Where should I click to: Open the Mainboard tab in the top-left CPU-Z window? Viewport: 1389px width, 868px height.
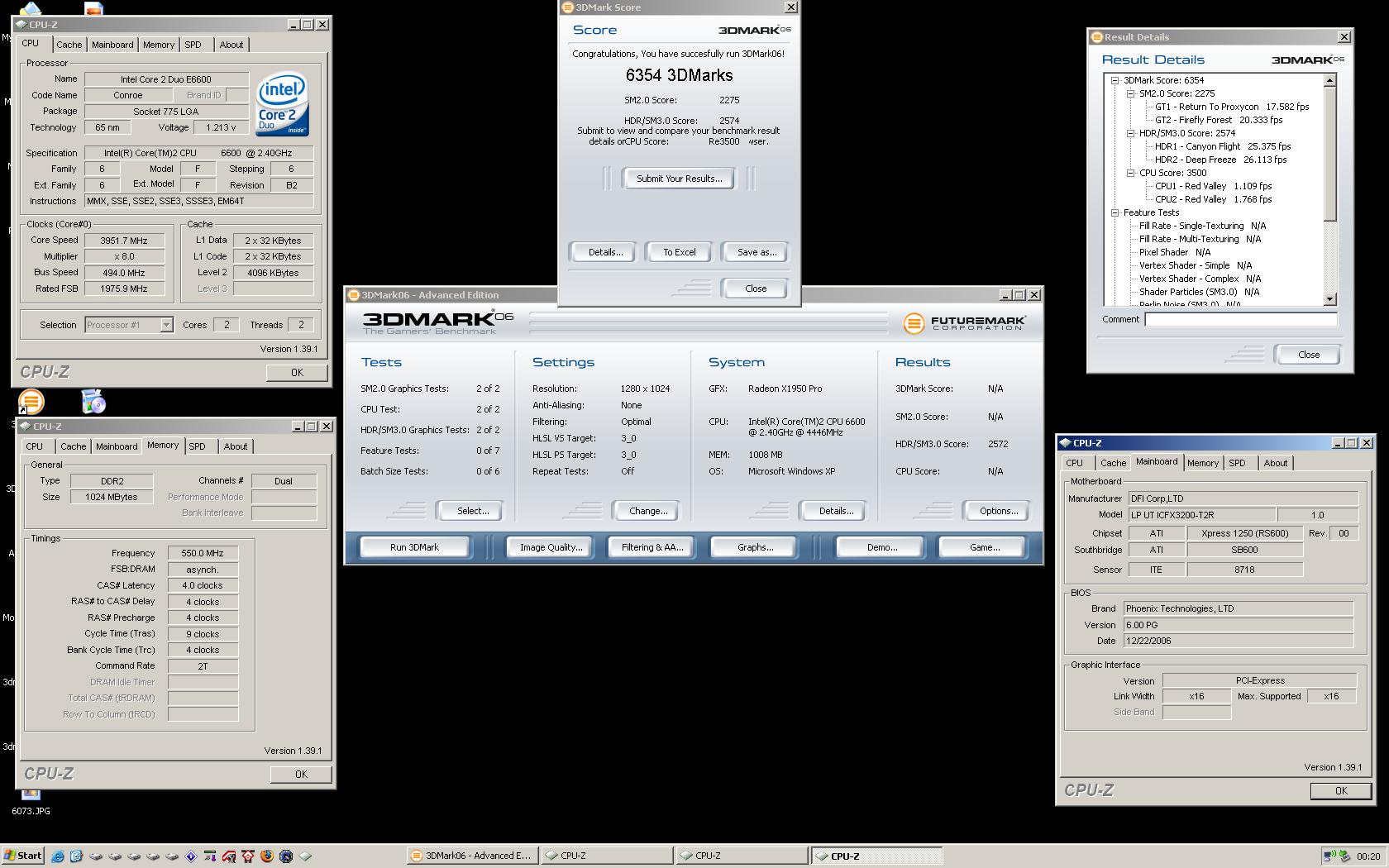112,45
